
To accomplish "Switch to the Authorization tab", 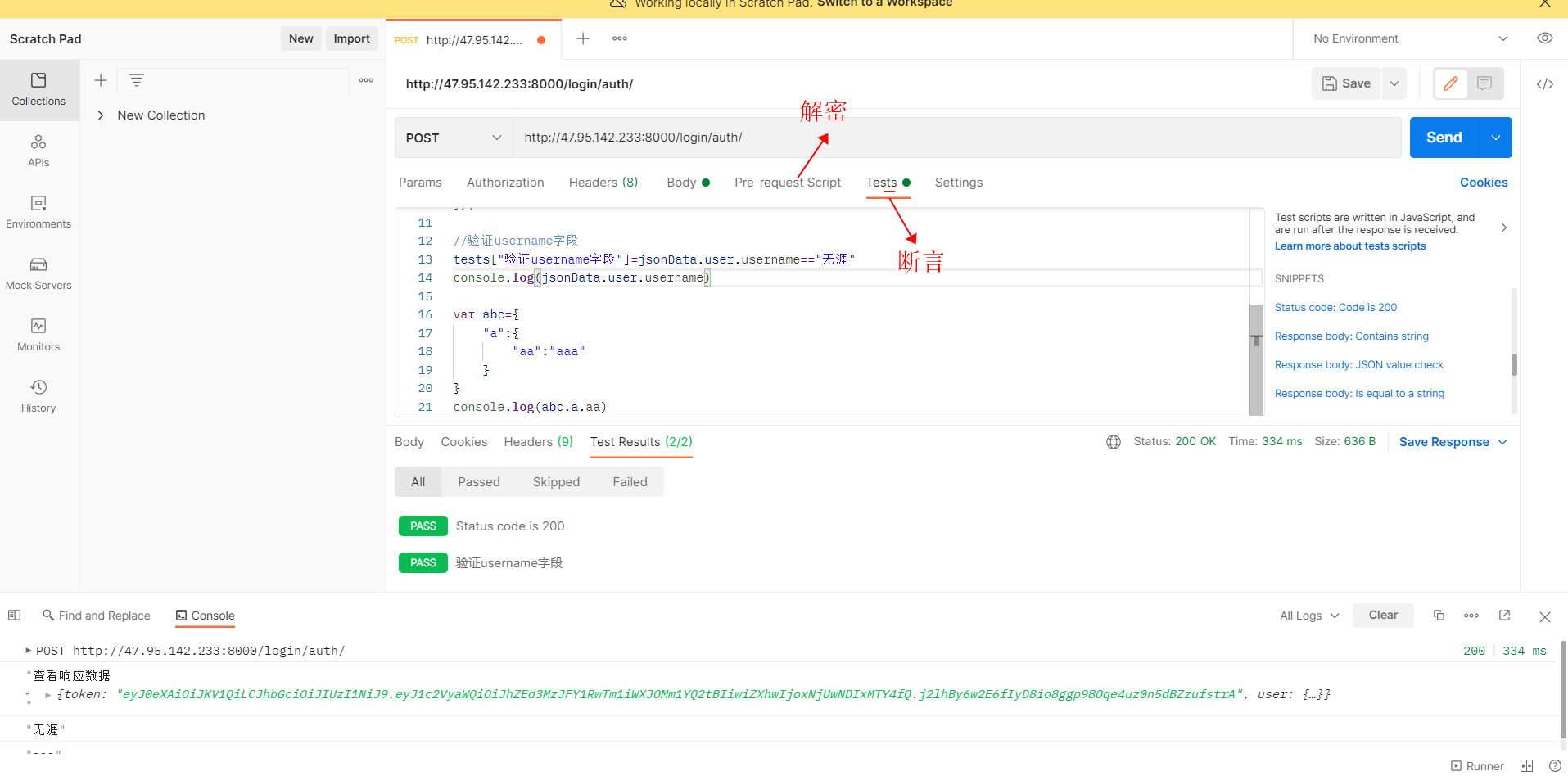I will point(505,183).
